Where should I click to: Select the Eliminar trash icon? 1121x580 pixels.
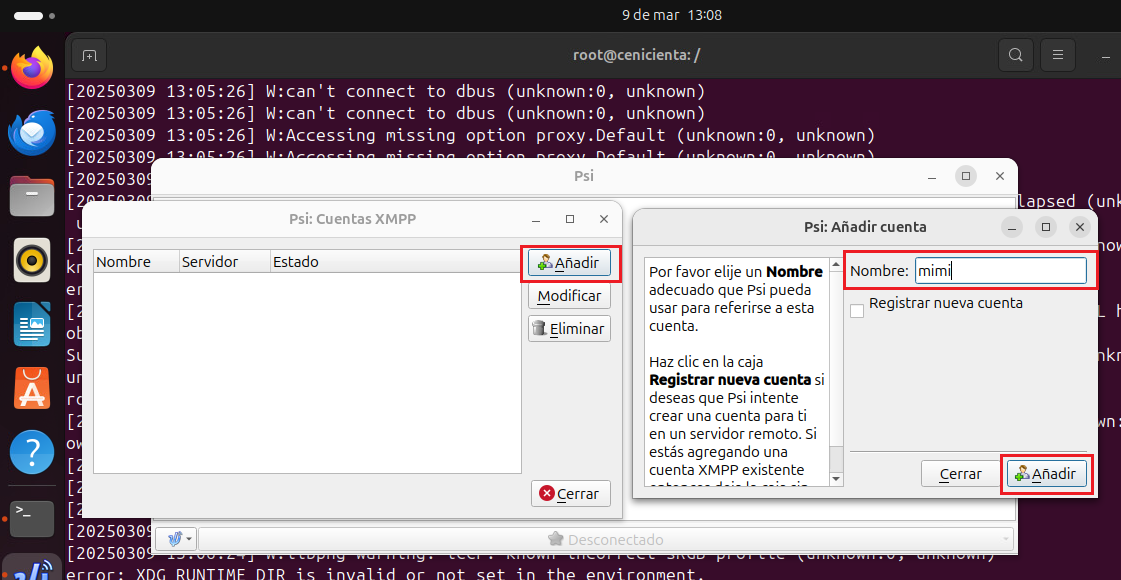pyautogui.click(x=540, y=328)
